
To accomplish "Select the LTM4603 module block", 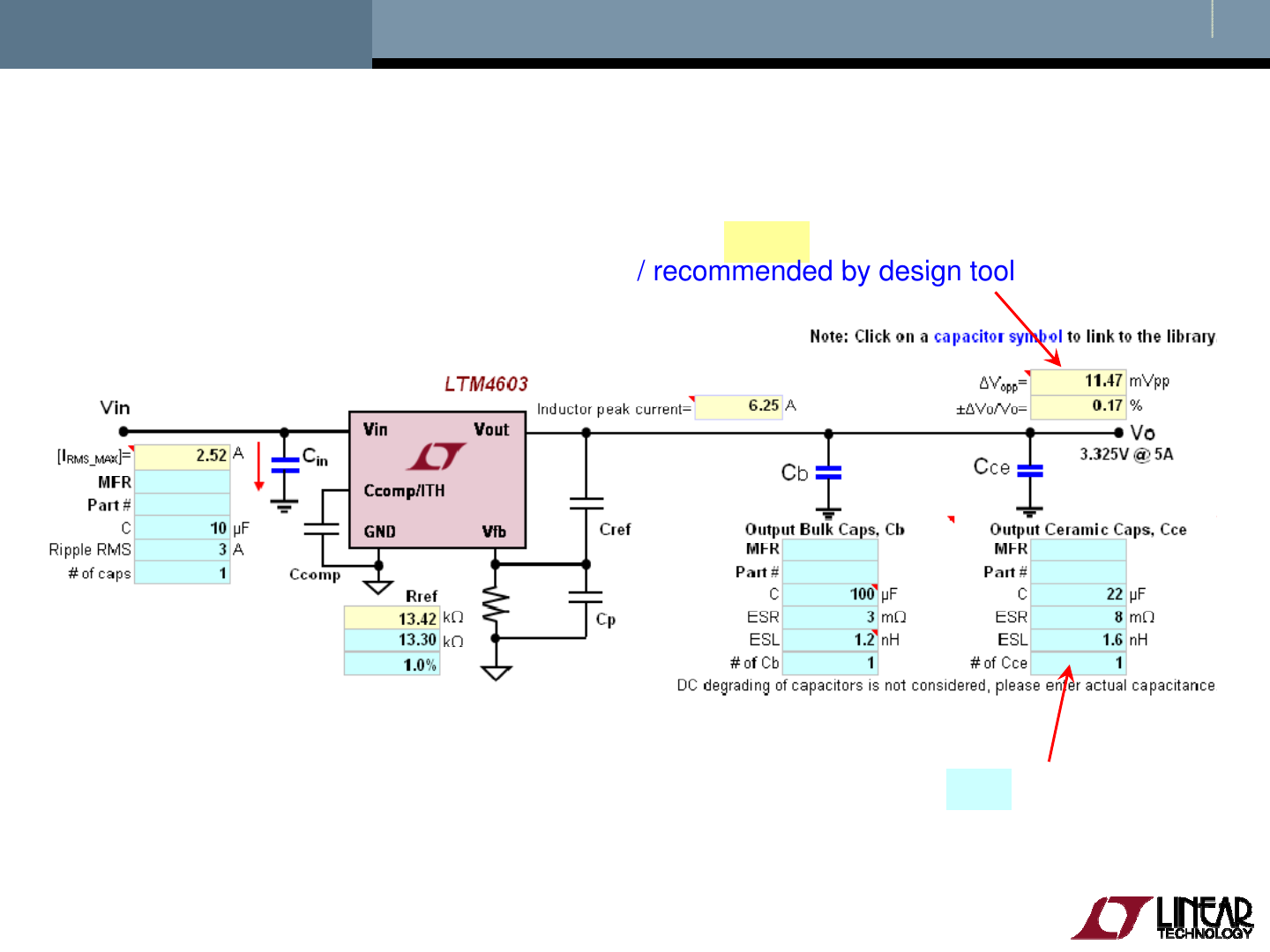I will pos(437,479).
